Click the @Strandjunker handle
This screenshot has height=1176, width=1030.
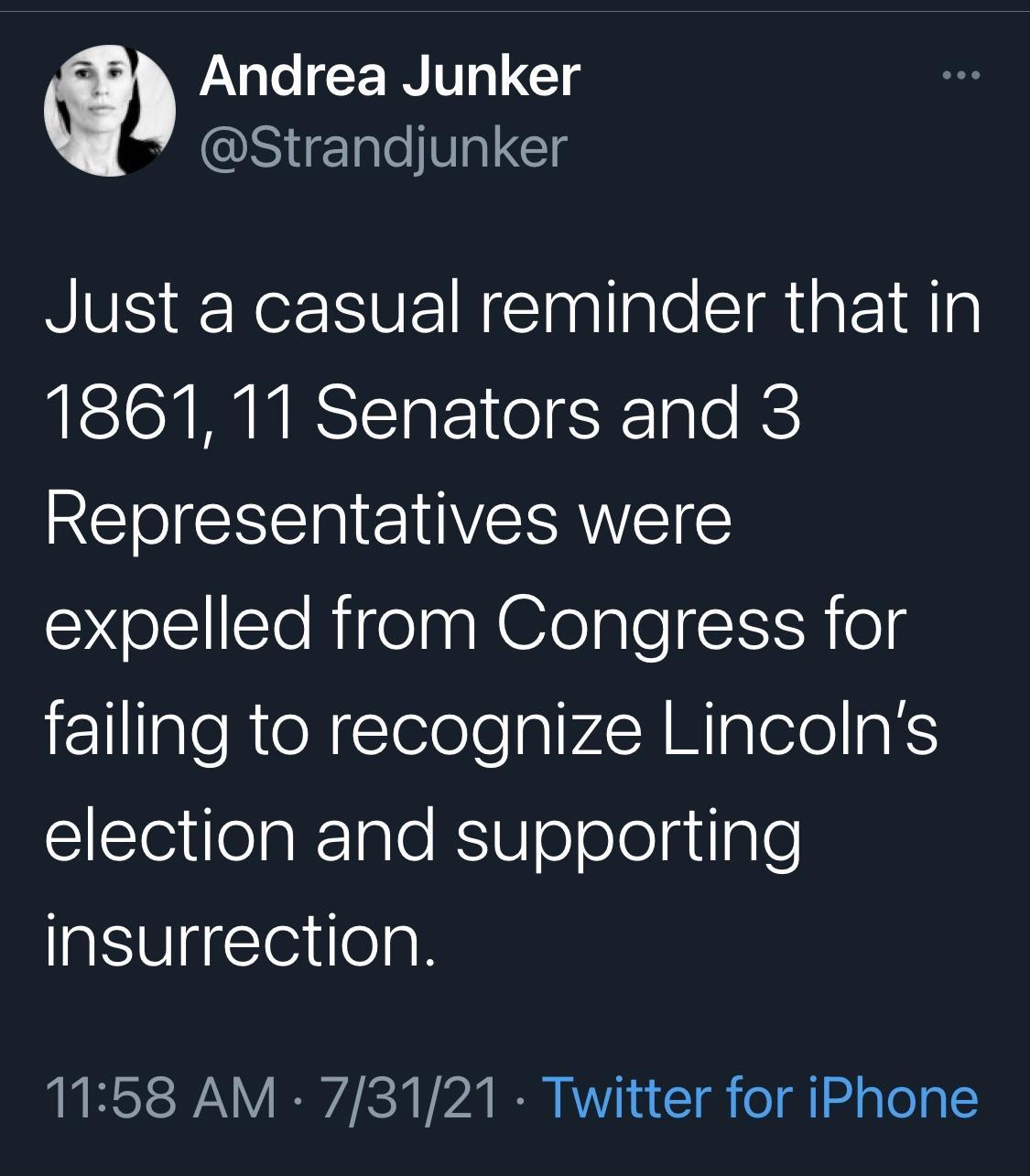click(383, 142)
